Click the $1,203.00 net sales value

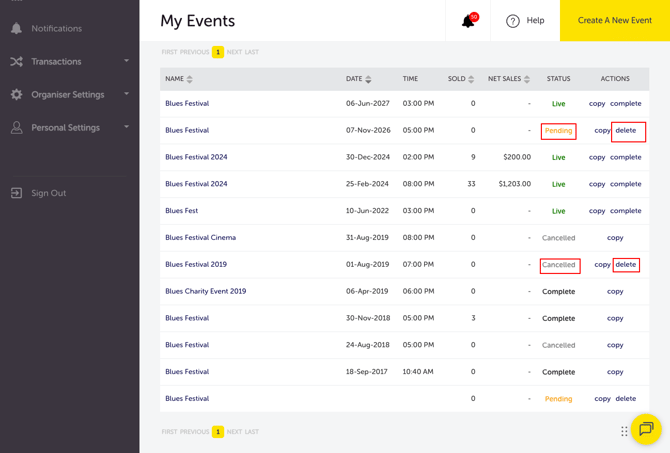tap(514, 184)
